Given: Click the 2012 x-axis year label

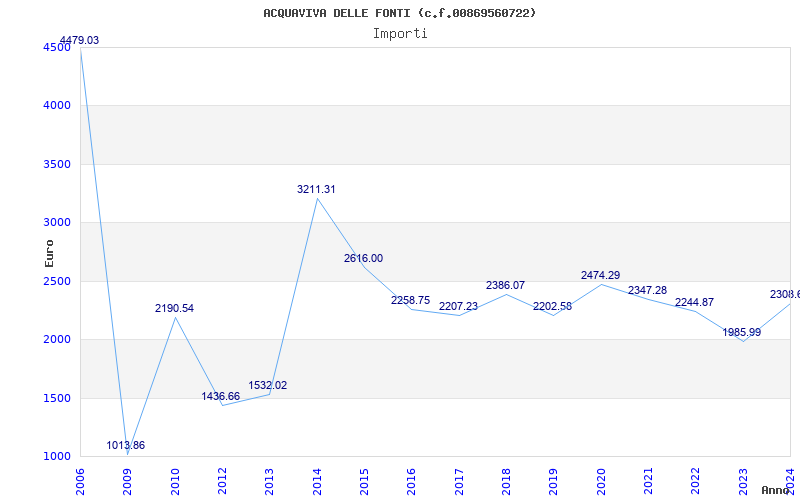Looking at the screenshot, I should [x=222, y=482].
